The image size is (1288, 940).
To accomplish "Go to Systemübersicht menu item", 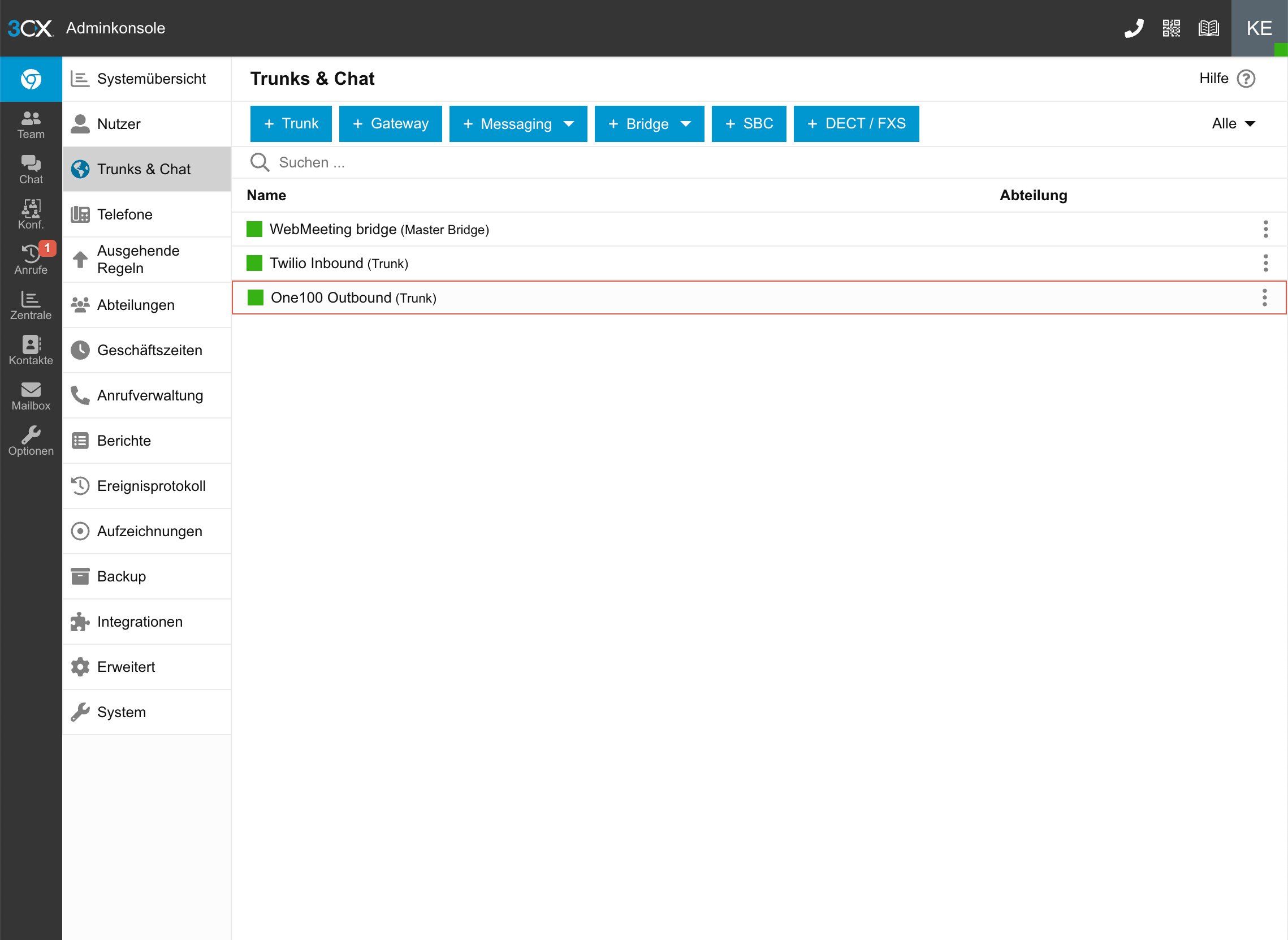I will point(147,79).
